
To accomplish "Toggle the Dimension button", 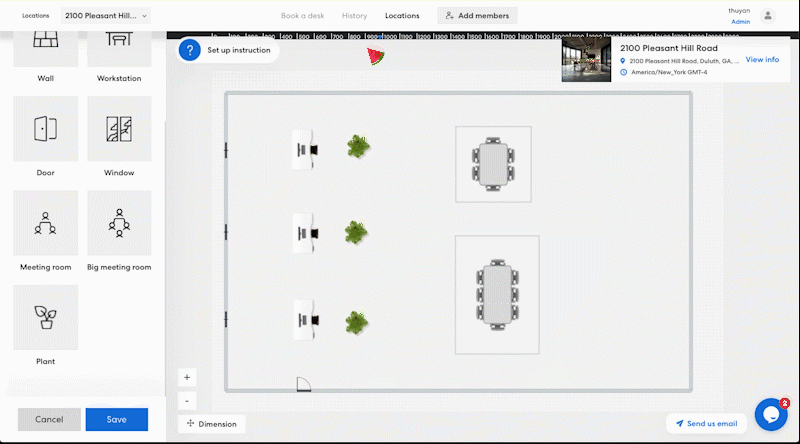I will (x=211, y=424).
